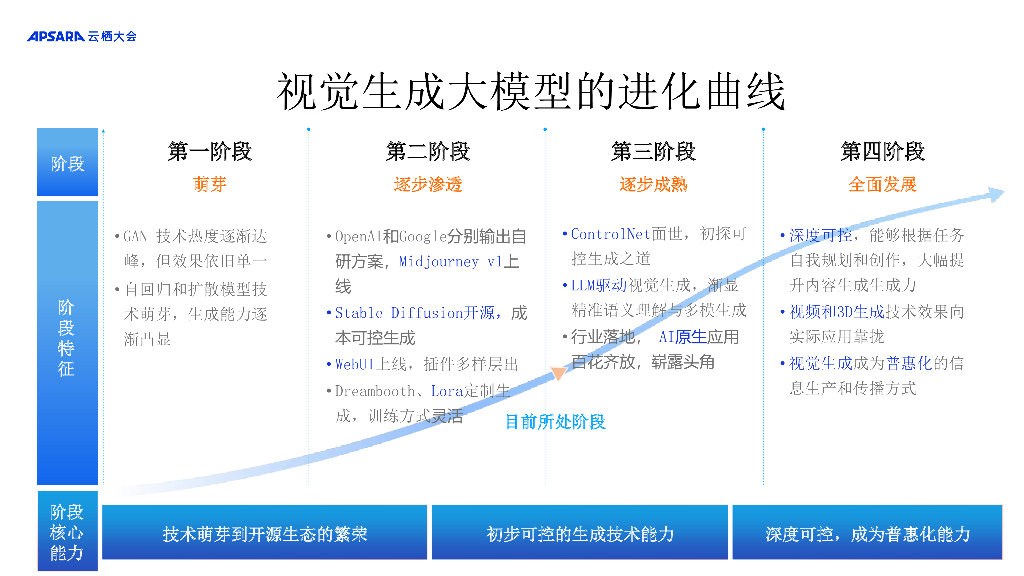Click the orange current-stage triangle marker

coord(558,373)
